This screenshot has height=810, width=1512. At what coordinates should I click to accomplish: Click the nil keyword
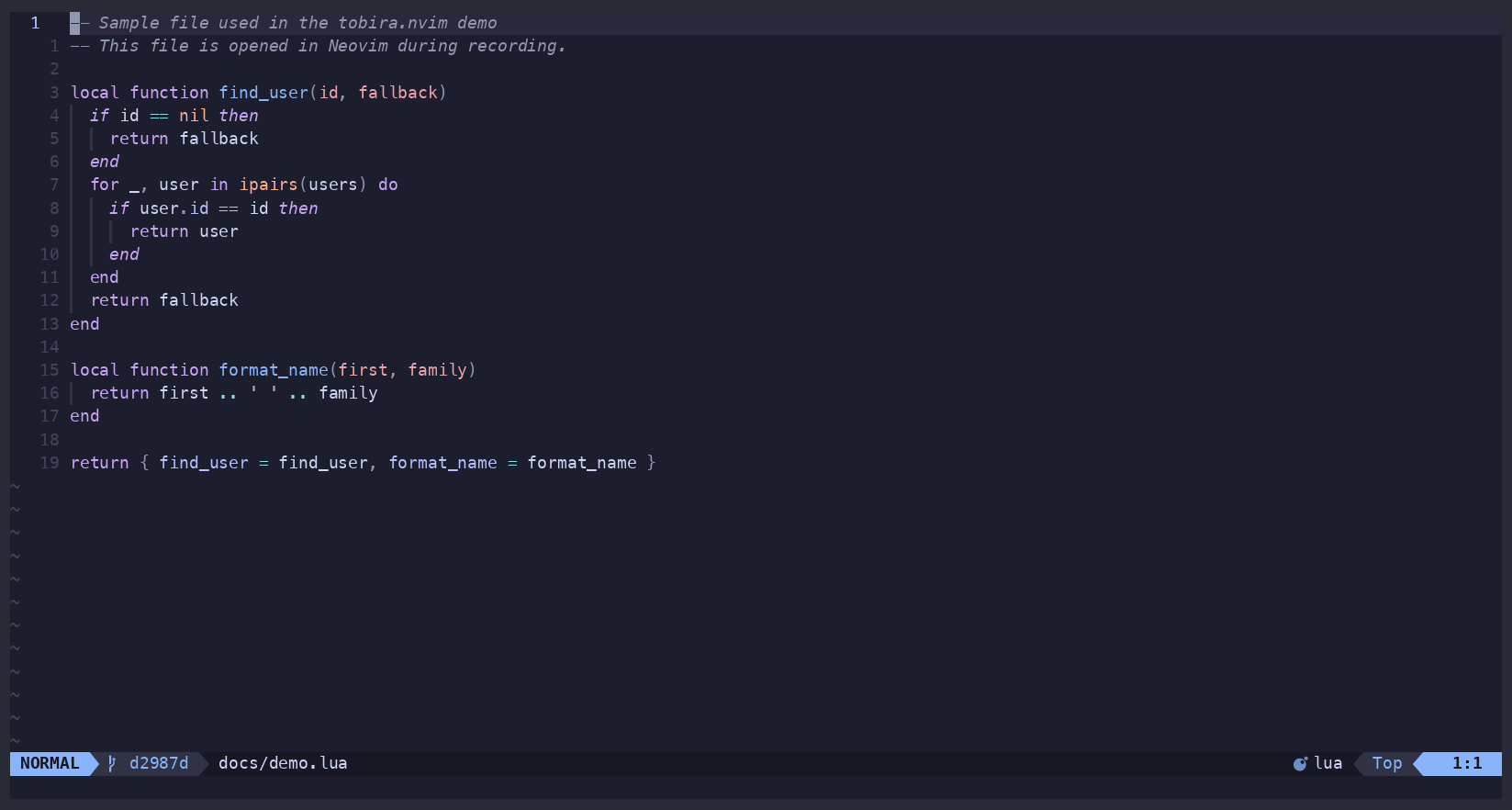coord(194,116)
